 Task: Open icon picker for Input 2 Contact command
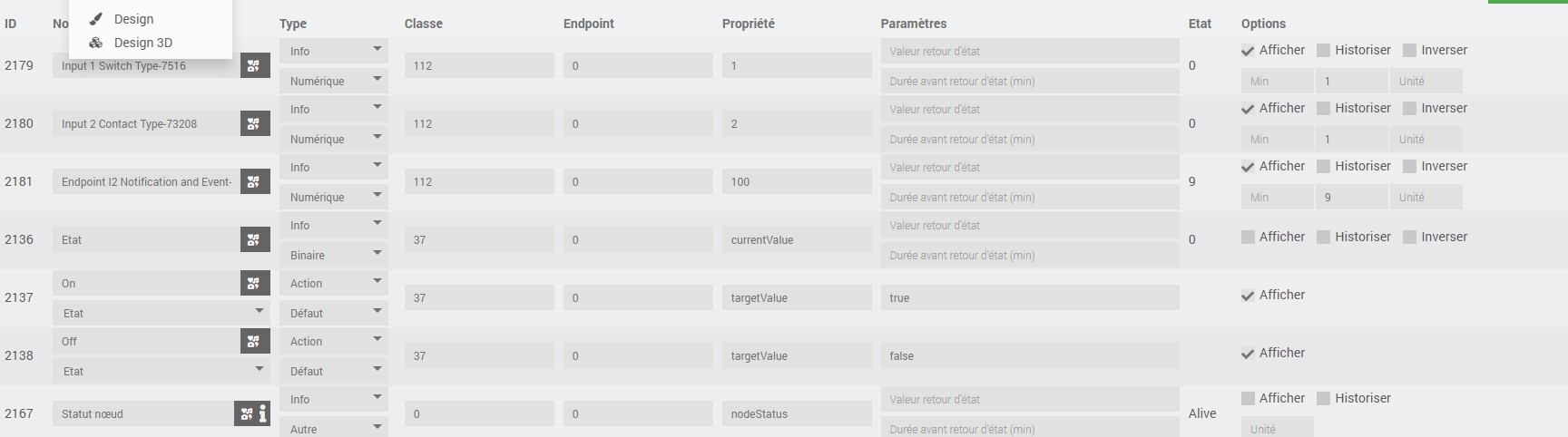254,123
